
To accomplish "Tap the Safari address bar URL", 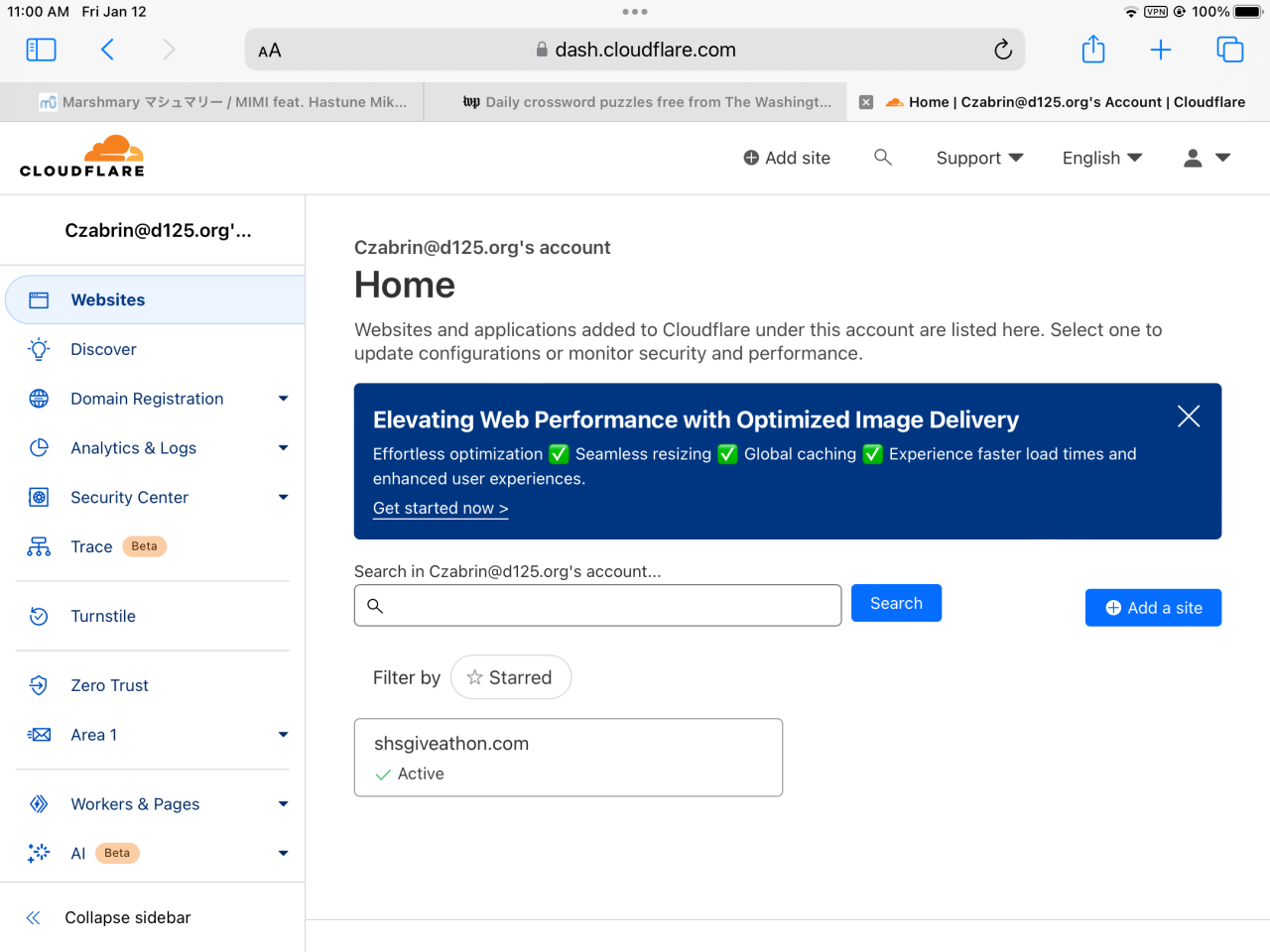I will (x=645, y=50).
